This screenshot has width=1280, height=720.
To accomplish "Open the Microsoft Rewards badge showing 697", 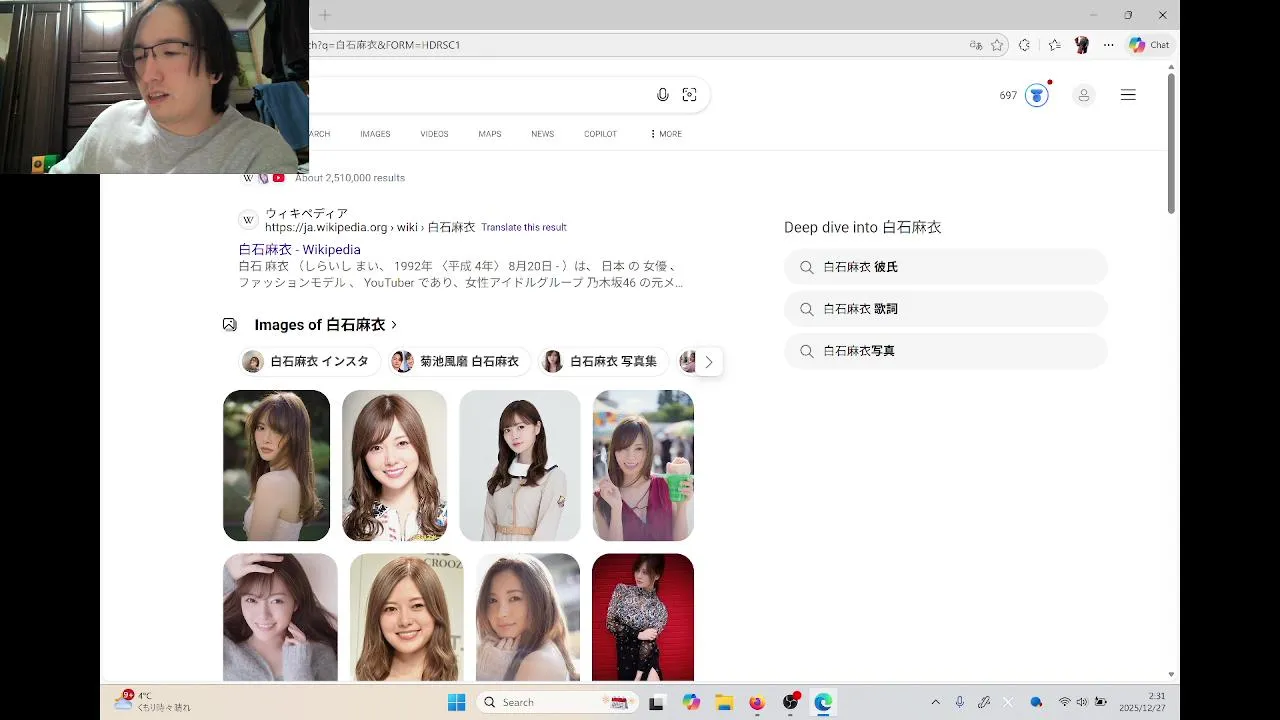I will [1024, 95].
